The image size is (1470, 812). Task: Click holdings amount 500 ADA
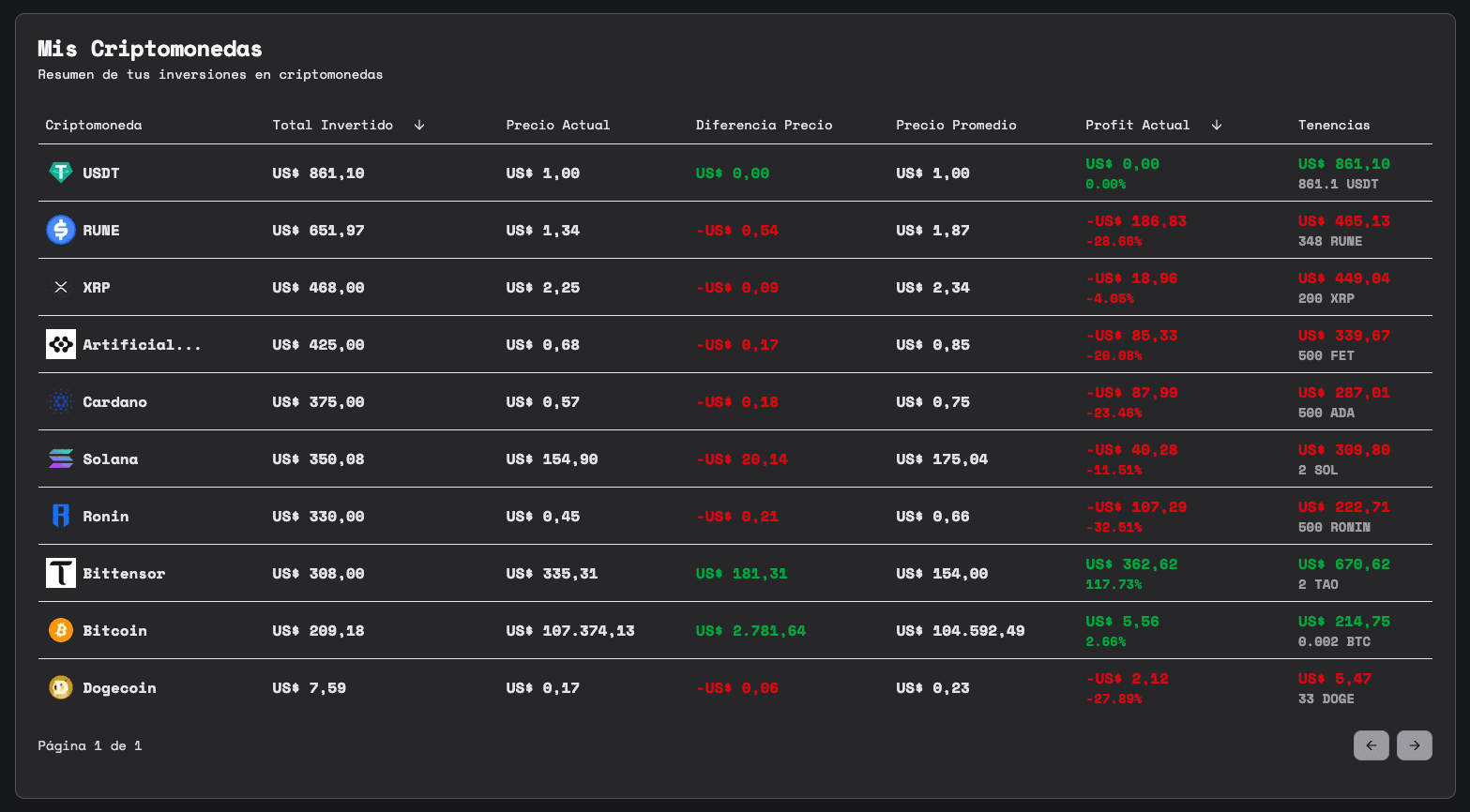tap(1326, 413)
